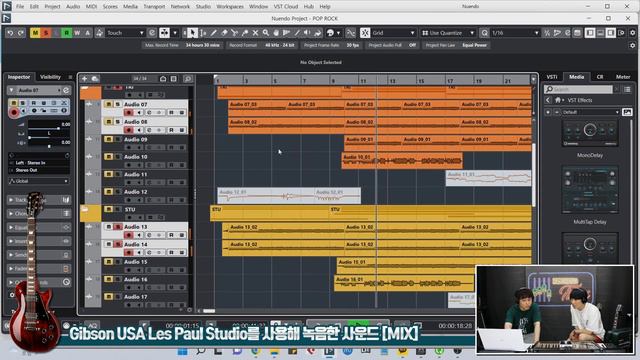
Task: Switch to the Meter tab
Action: pyautogui.click(x=623, y=77)
